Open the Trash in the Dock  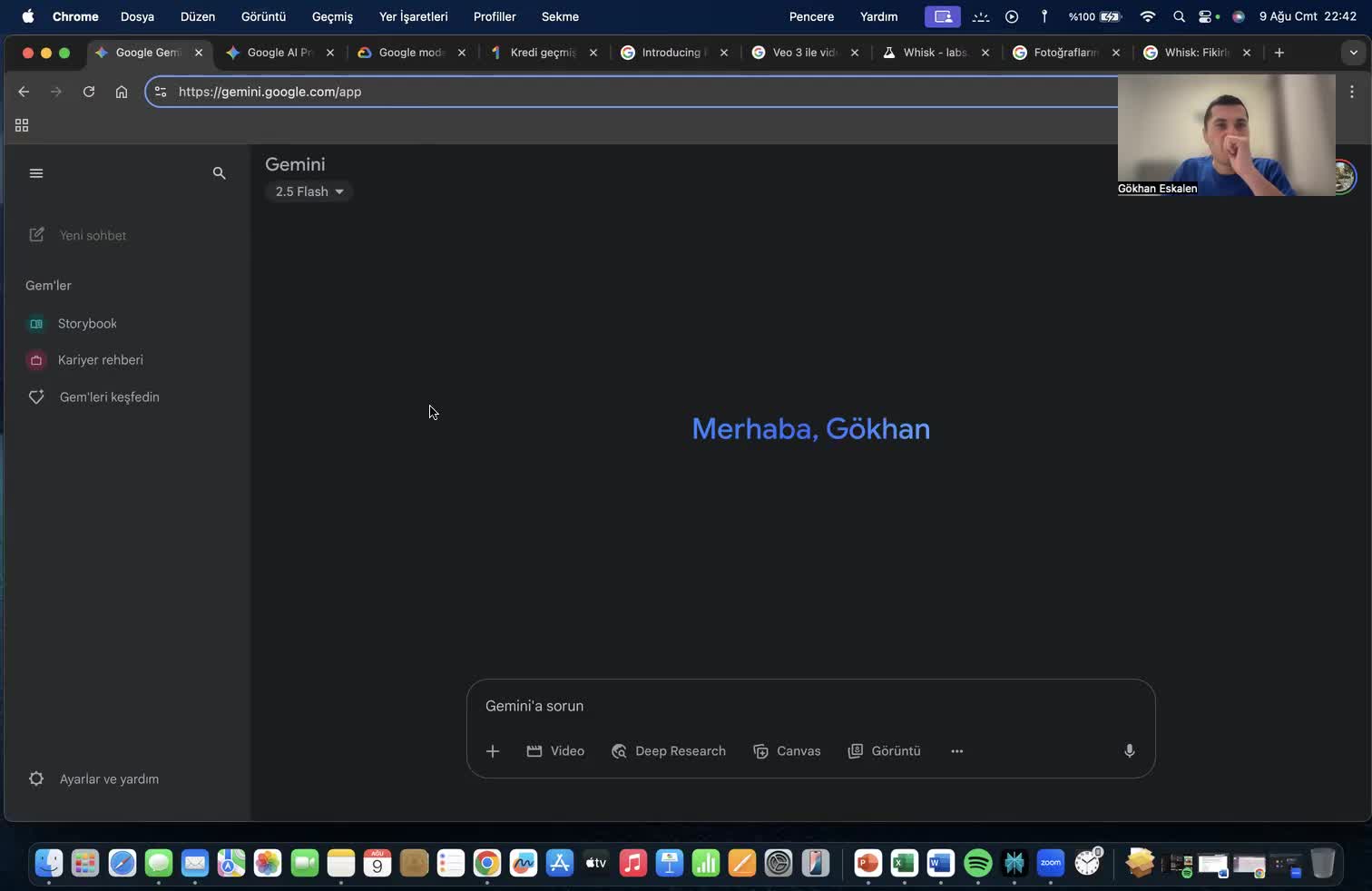pyautogui.click(x=1322, y=863)
